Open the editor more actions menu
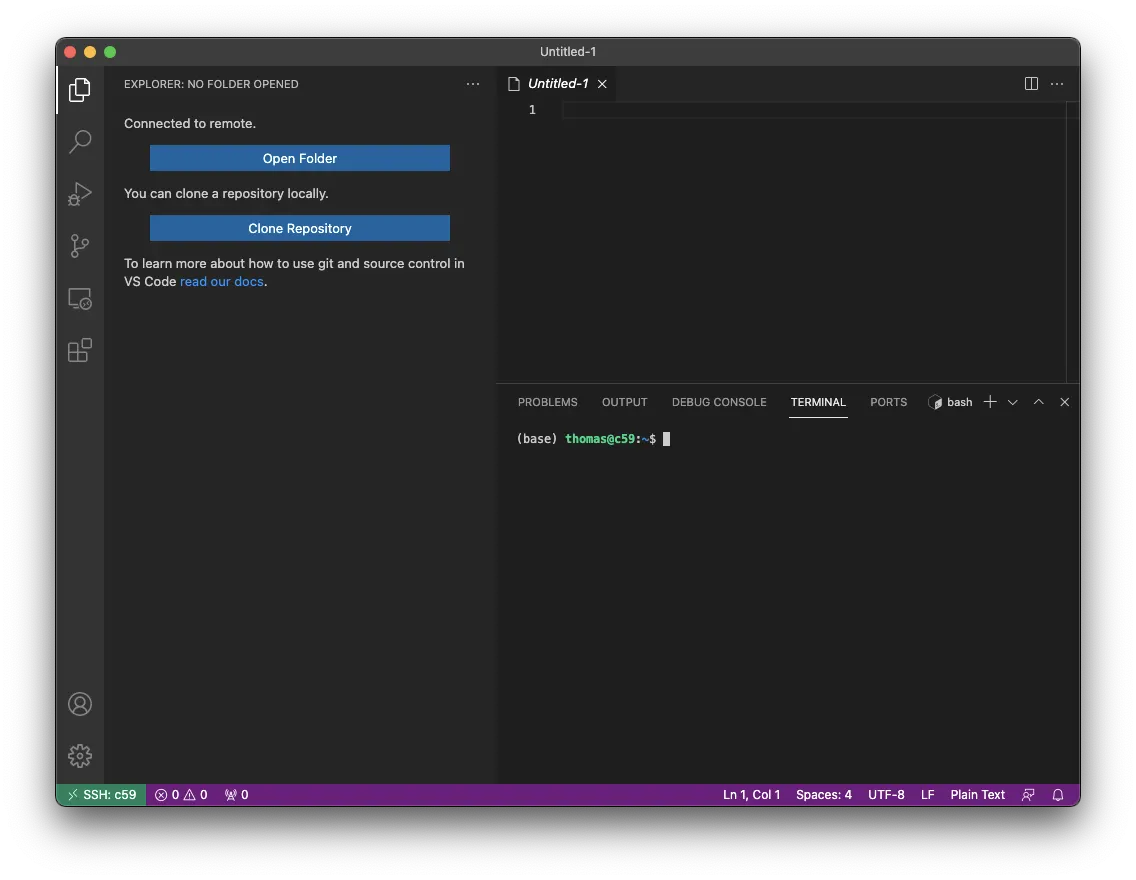 1057,84
